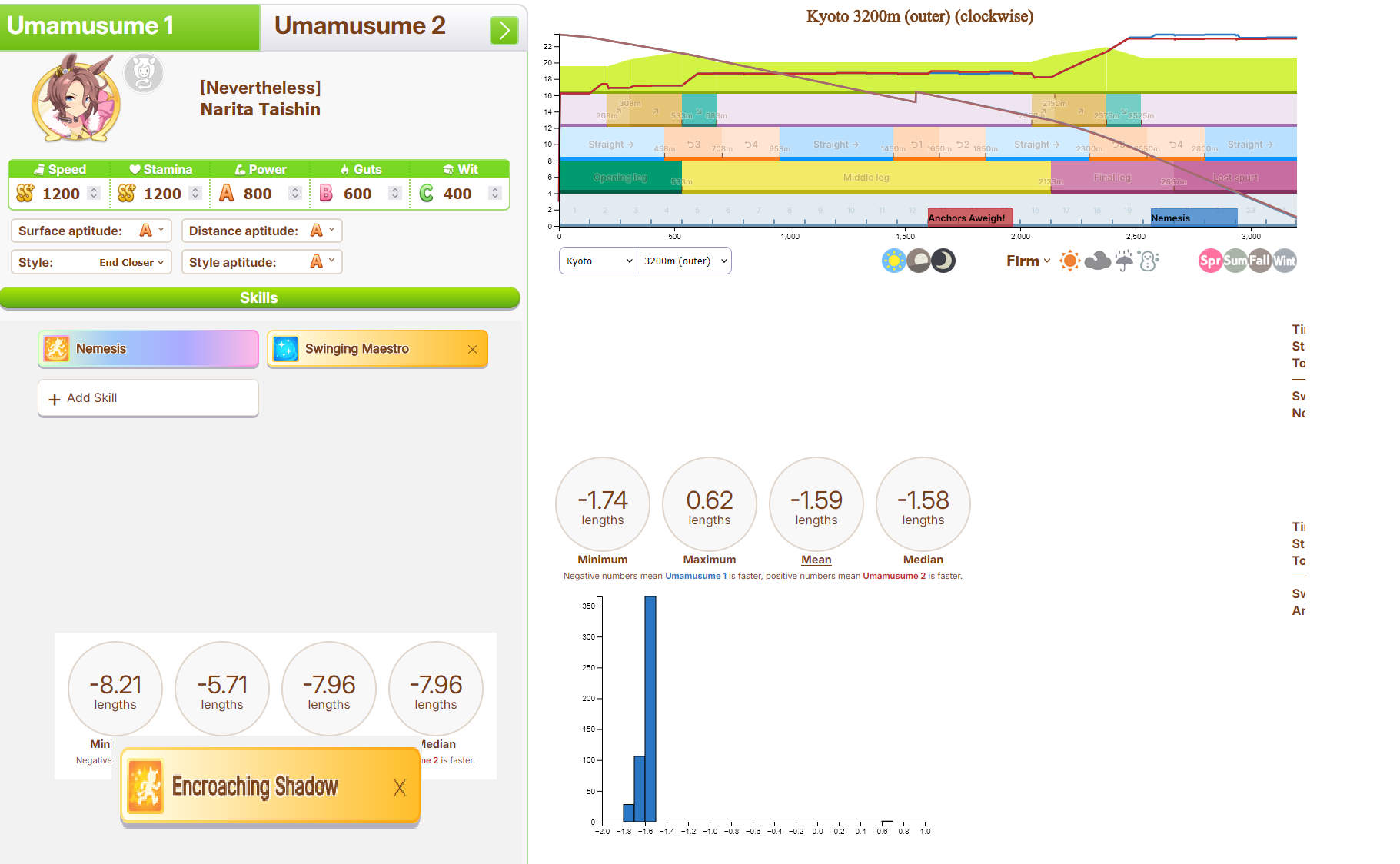Screen dimensions: 1400x864
Task: Click the Add Skill button
Action: tap(148, 398)
